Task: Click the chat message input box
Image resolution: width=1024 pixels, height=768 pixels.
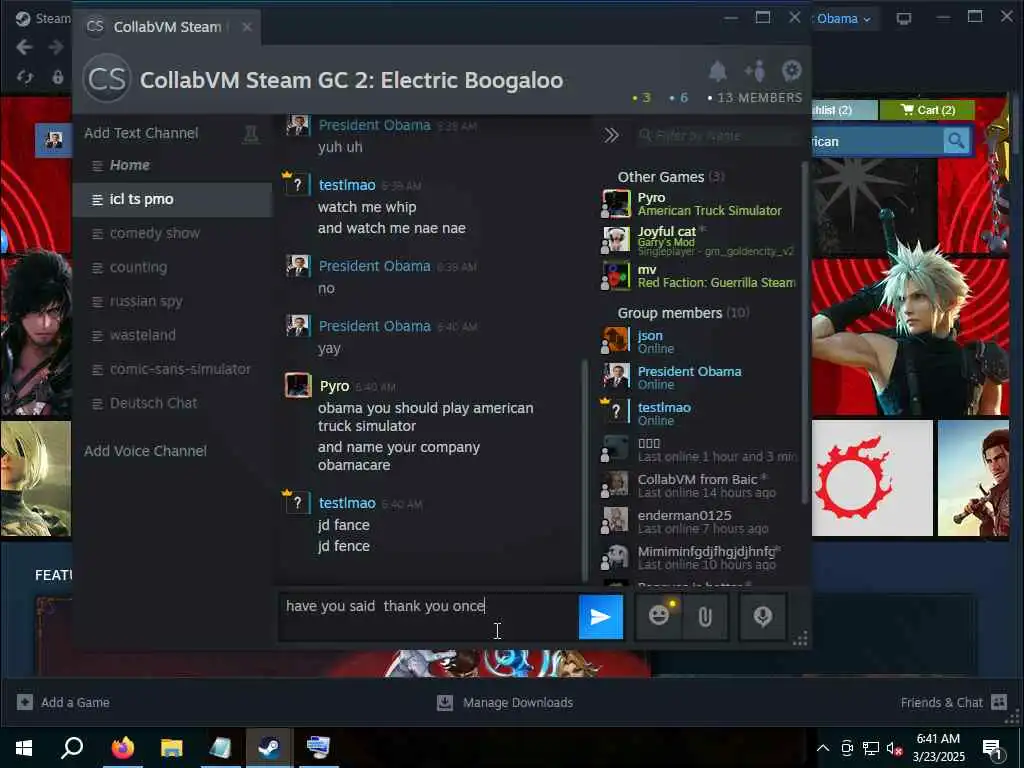Action: tap(428, 616)
